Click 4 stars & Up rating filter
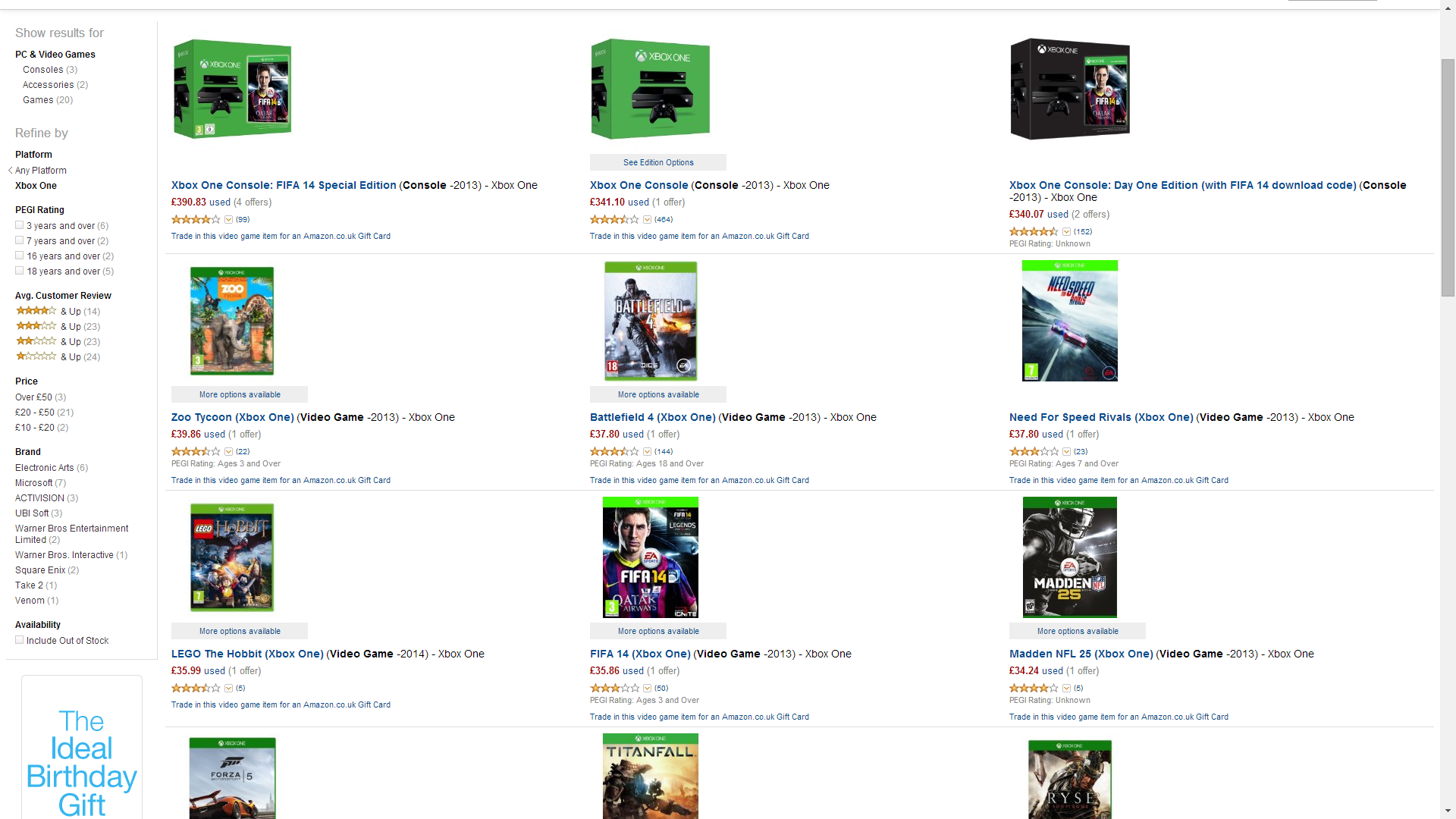1456x819 pixels. point(58,311)
